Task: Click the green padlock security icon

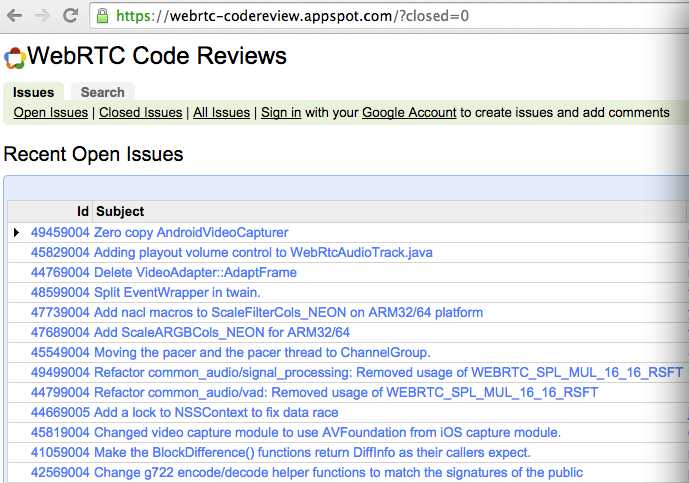Action: tap(102, 16)
